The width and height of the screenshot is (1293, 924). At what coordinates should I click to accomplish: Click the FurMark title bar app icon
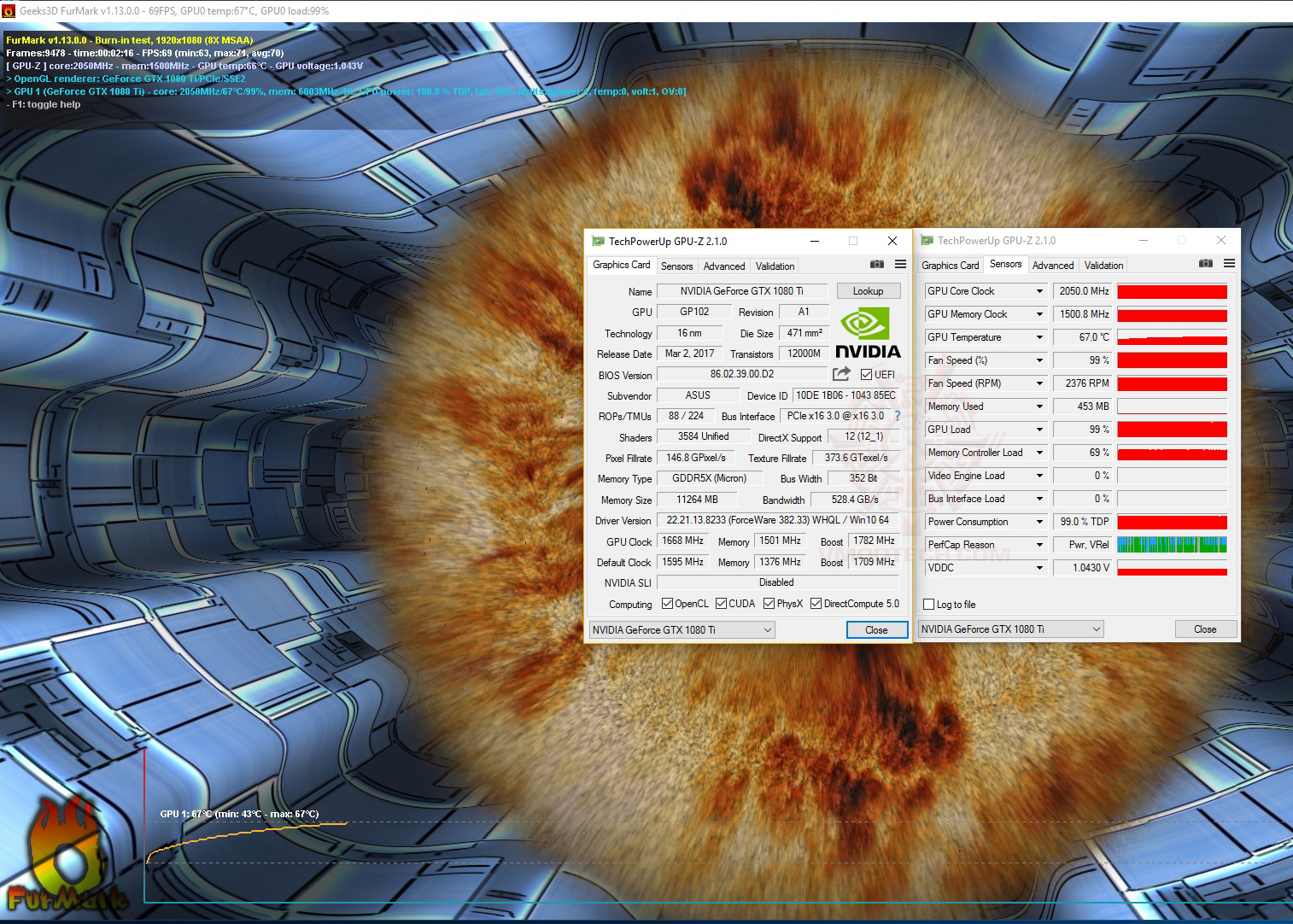pos(9,11)
